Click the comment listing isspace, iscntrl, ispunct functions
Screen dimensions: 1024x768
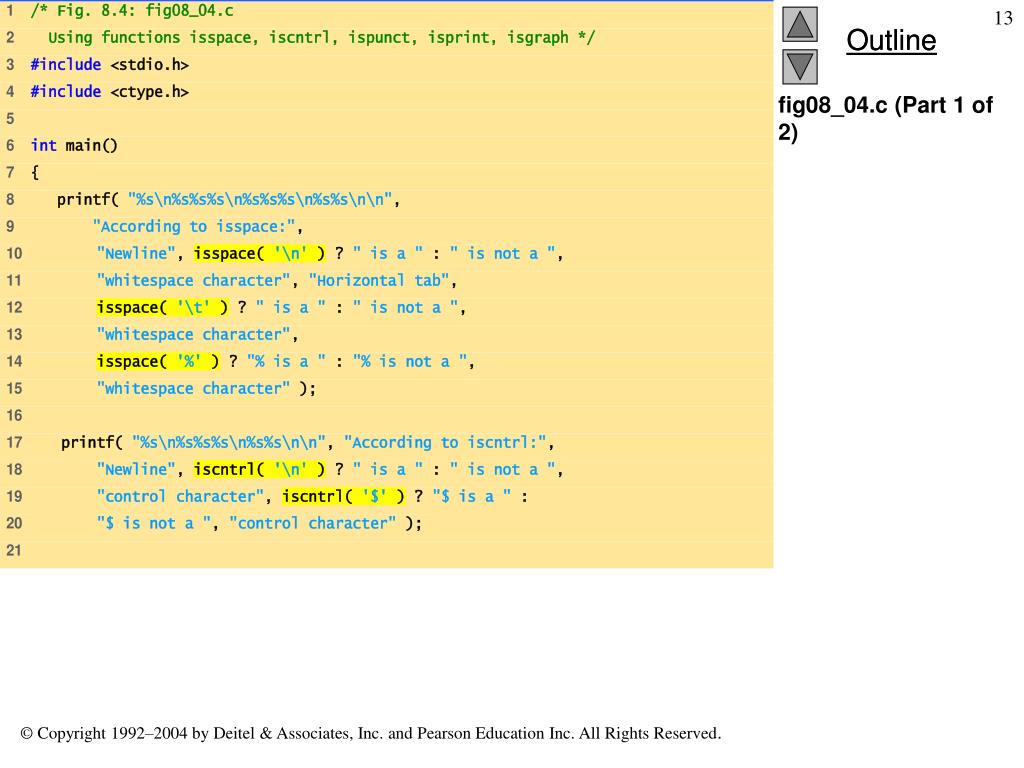pyautogui.click(x=321, y=37)
